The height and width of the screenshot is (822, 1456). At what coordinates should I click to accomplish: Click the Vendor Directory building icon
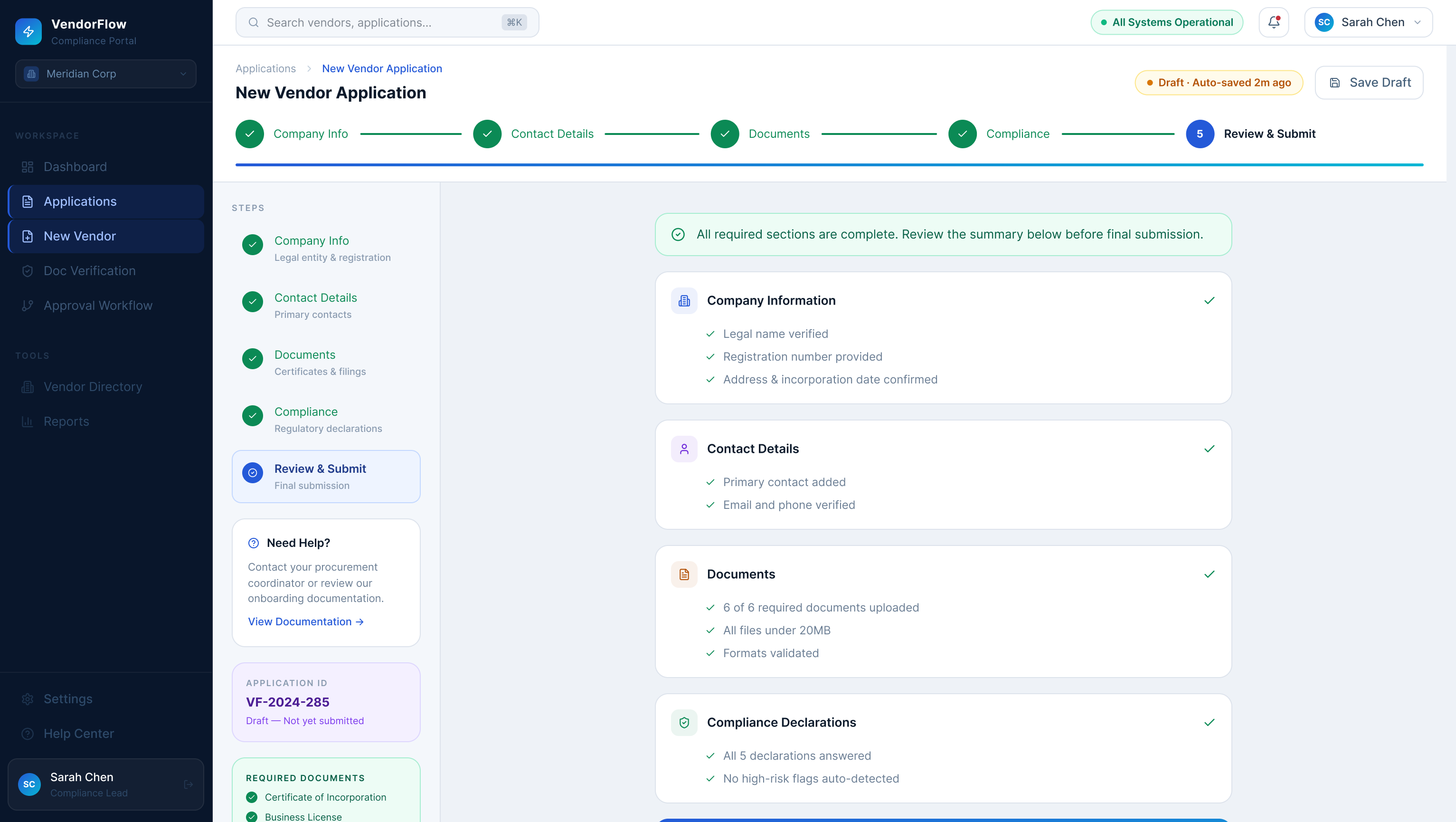click(x=27, y=387)
